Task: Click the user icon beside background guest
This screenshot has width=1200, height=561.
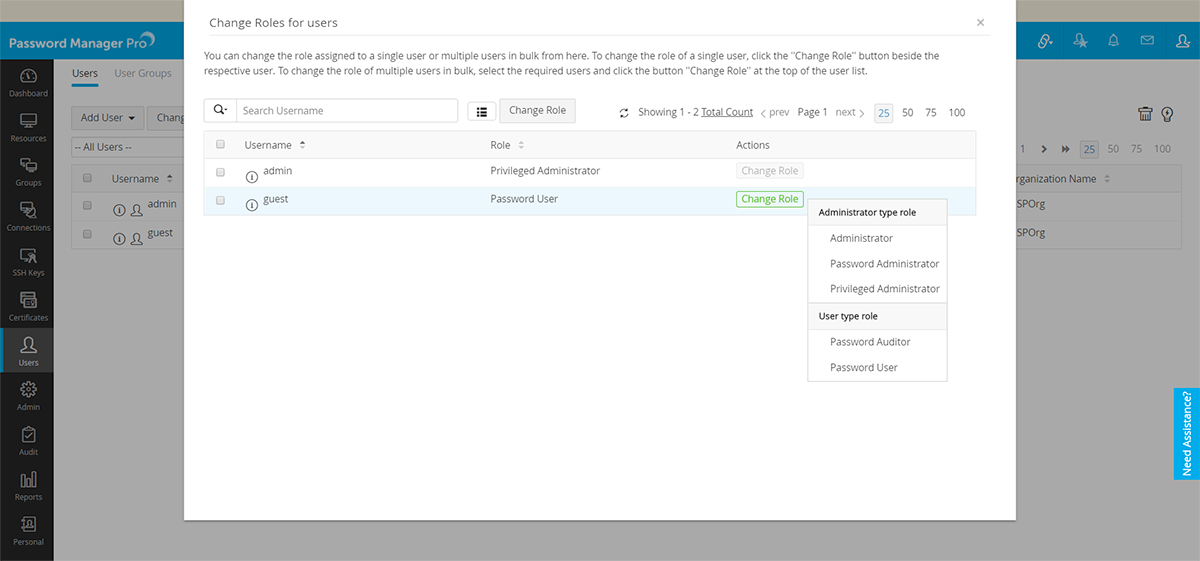Action: pyautogui.click(x=137, y=239)
